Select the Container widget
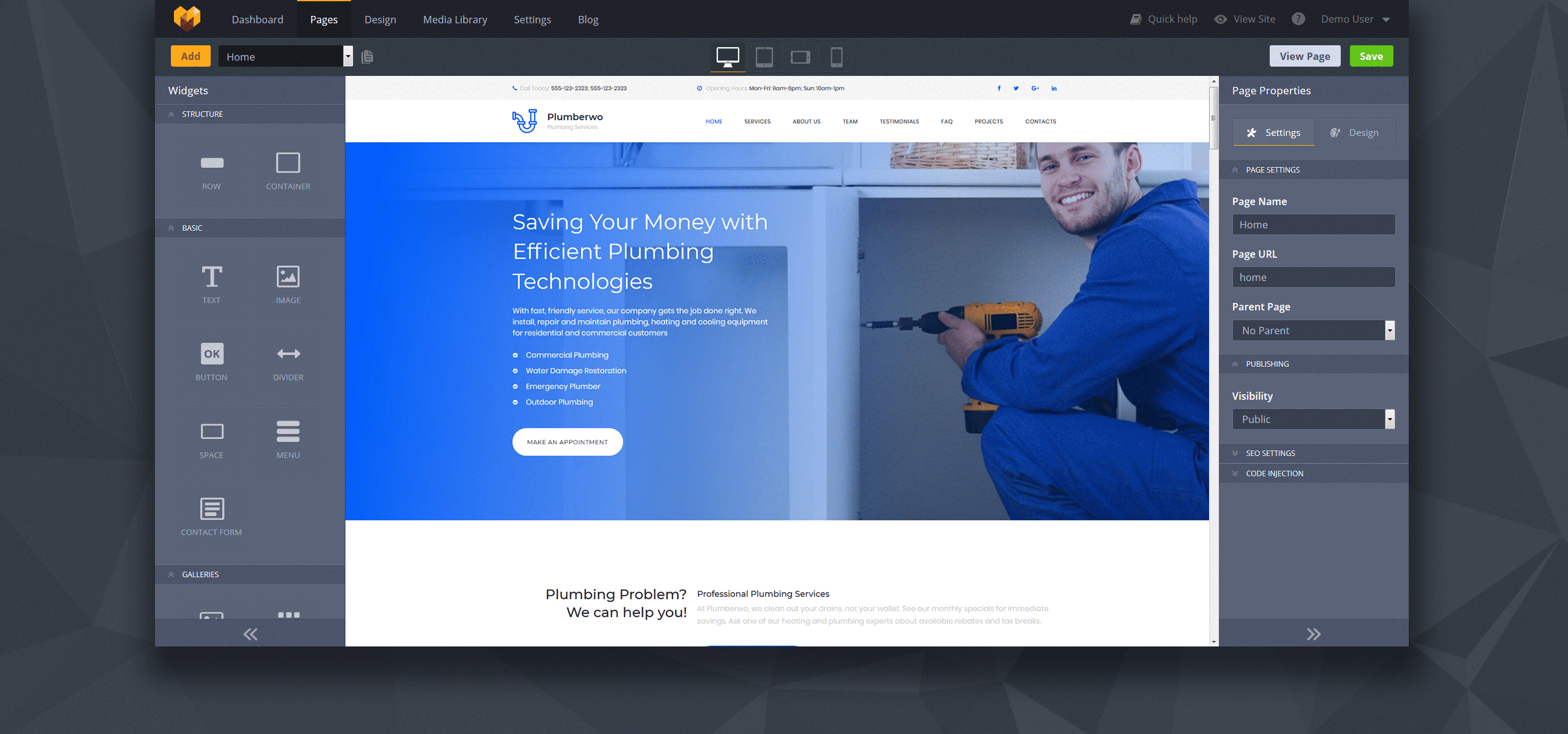Image resolution: width=1568 pixels, height=734 pixels. click(288, 171)
